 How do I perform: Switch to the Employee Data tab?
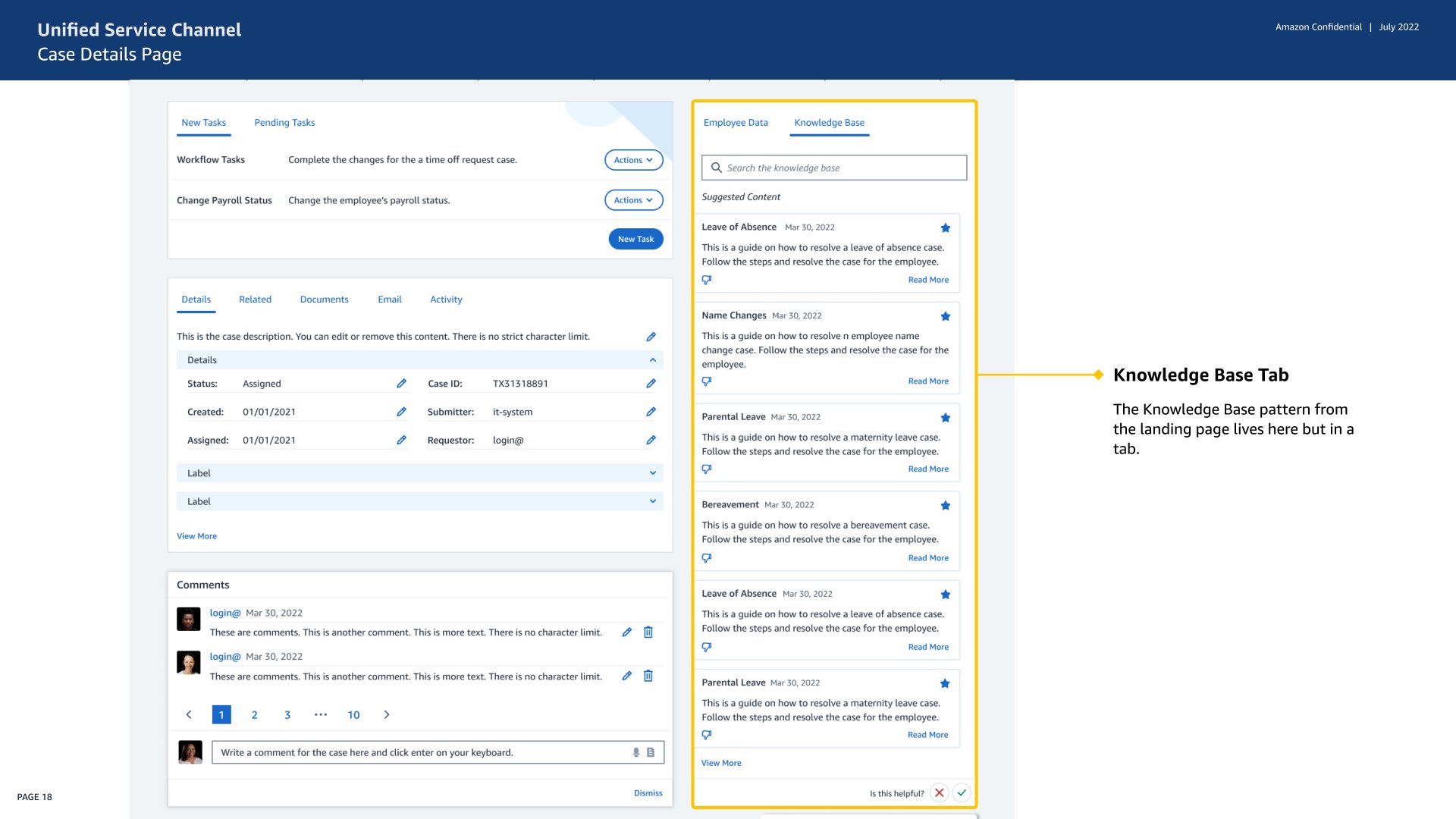pos(735,123)
